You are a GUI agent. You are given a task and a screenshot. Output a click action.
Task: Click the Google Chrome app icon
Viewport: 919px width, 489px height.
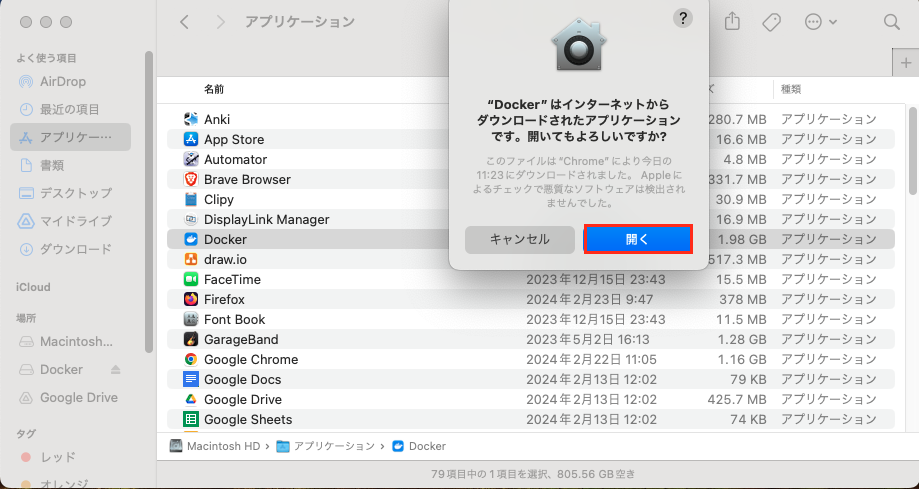pyautogui.click(x=191, y=359)
